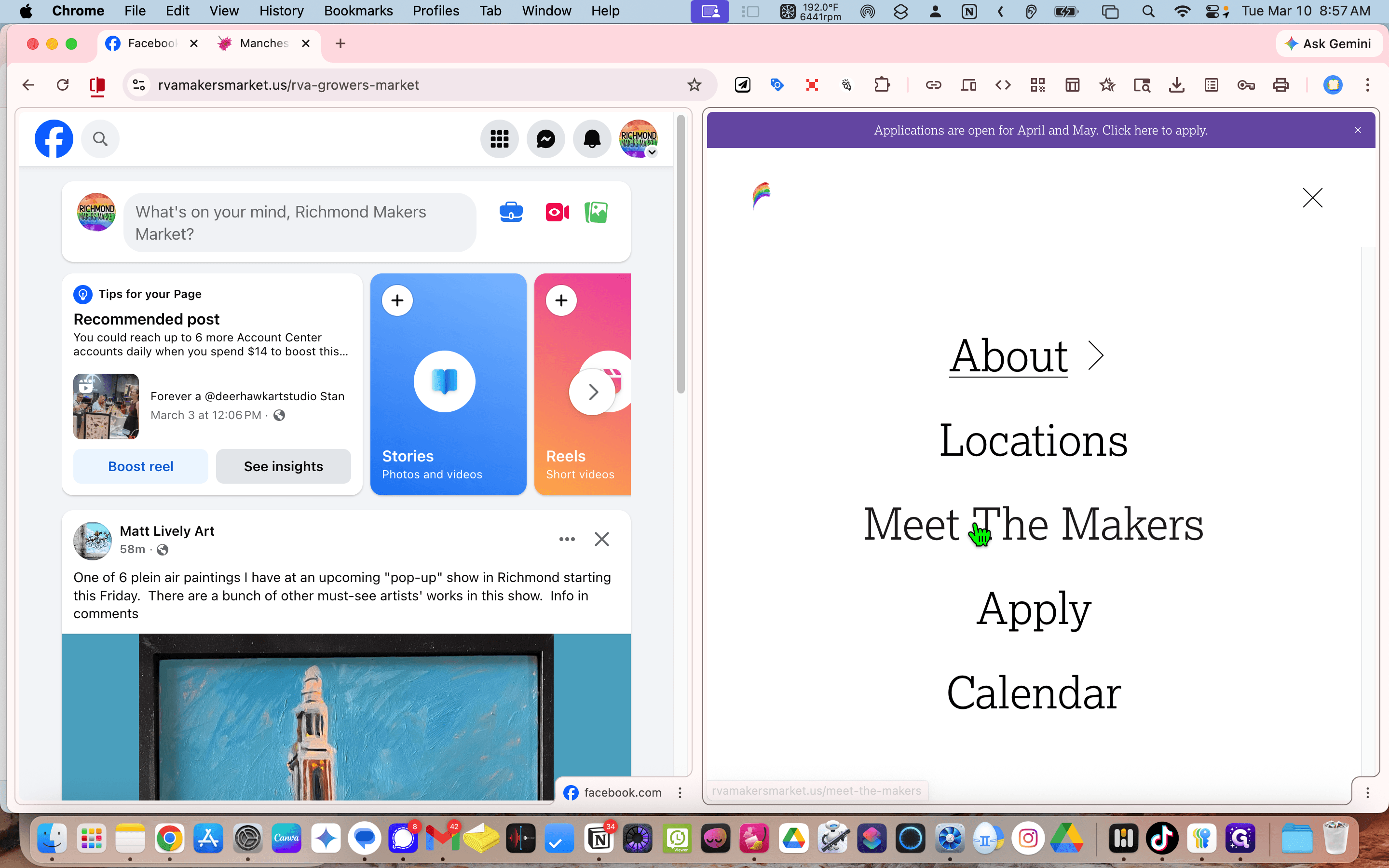
Task: Open Chrome three-dot menu
Action: pos(1368,85)
